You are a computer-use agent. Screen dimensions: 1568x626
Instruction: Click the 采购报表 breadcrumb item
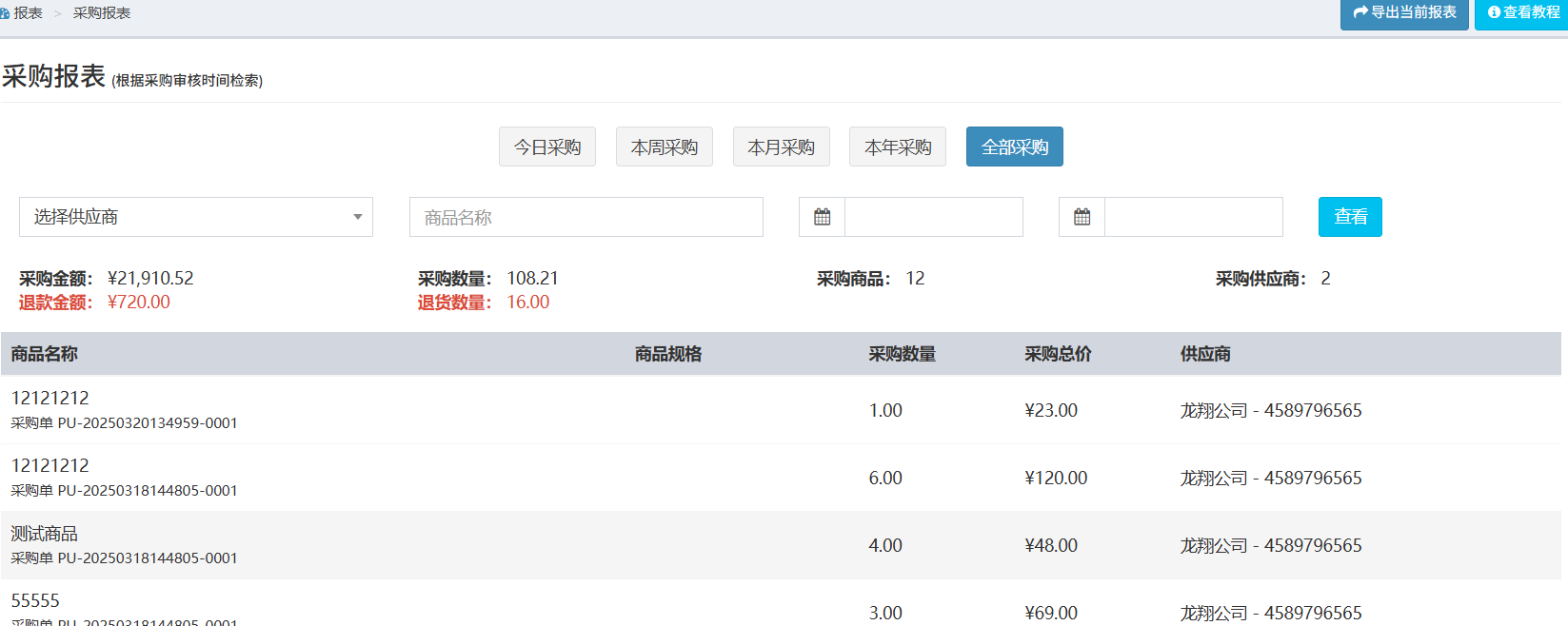tap(102, 13)
